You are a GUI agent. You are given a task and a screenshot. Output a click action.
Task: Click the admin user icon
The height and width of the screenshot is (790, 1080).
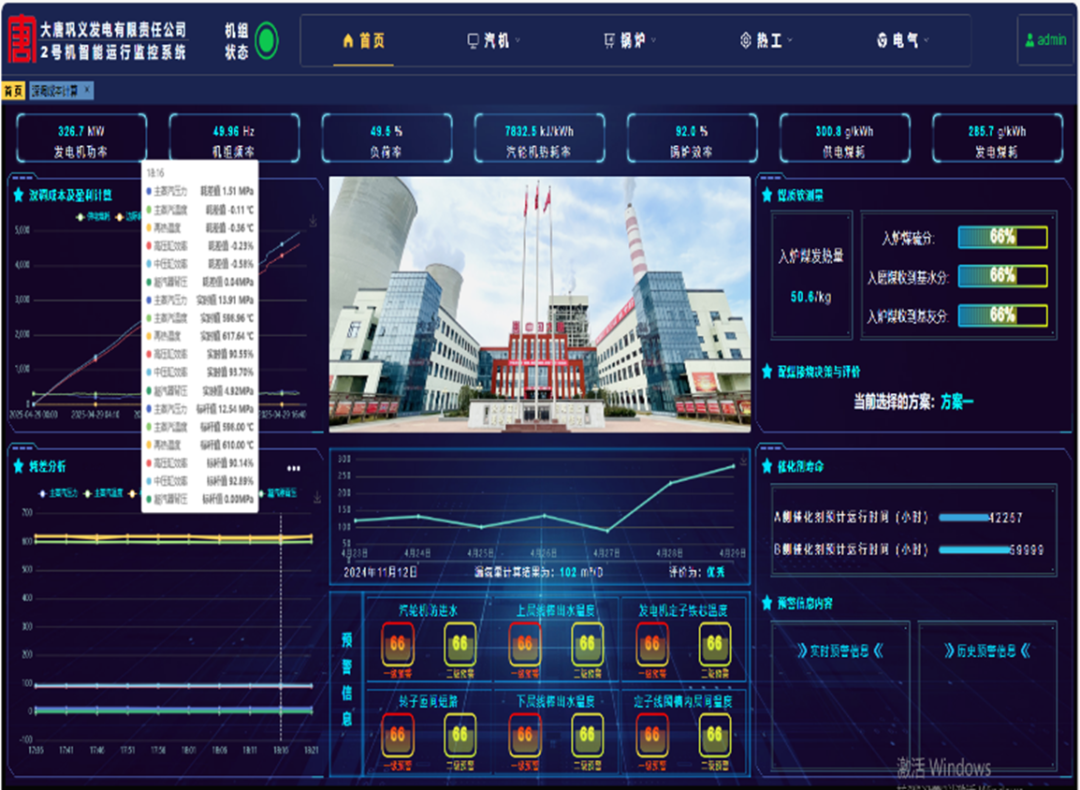(1030, 41)
